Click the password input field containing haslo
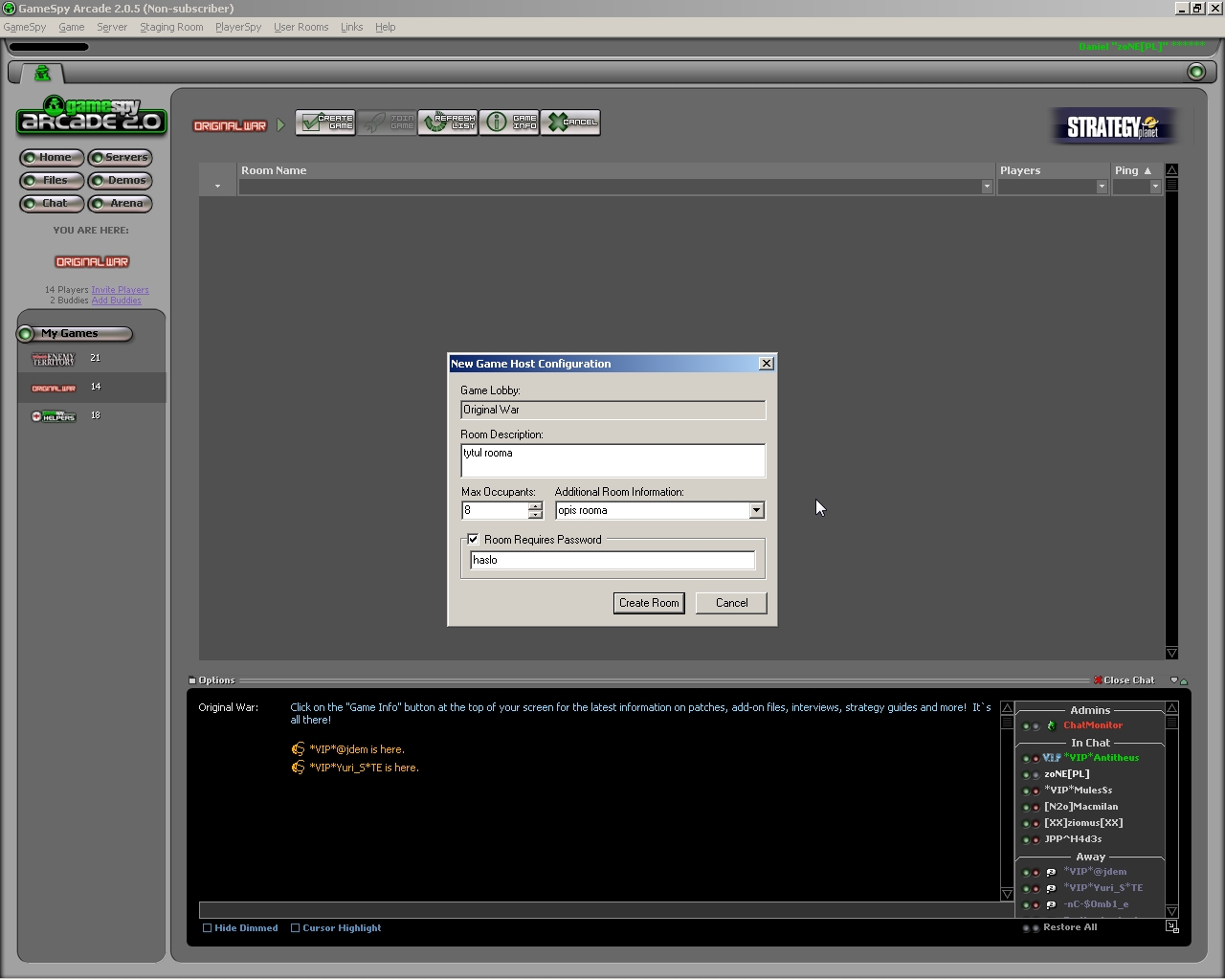Screen dimensions: 1225x980 pos(612,560)
